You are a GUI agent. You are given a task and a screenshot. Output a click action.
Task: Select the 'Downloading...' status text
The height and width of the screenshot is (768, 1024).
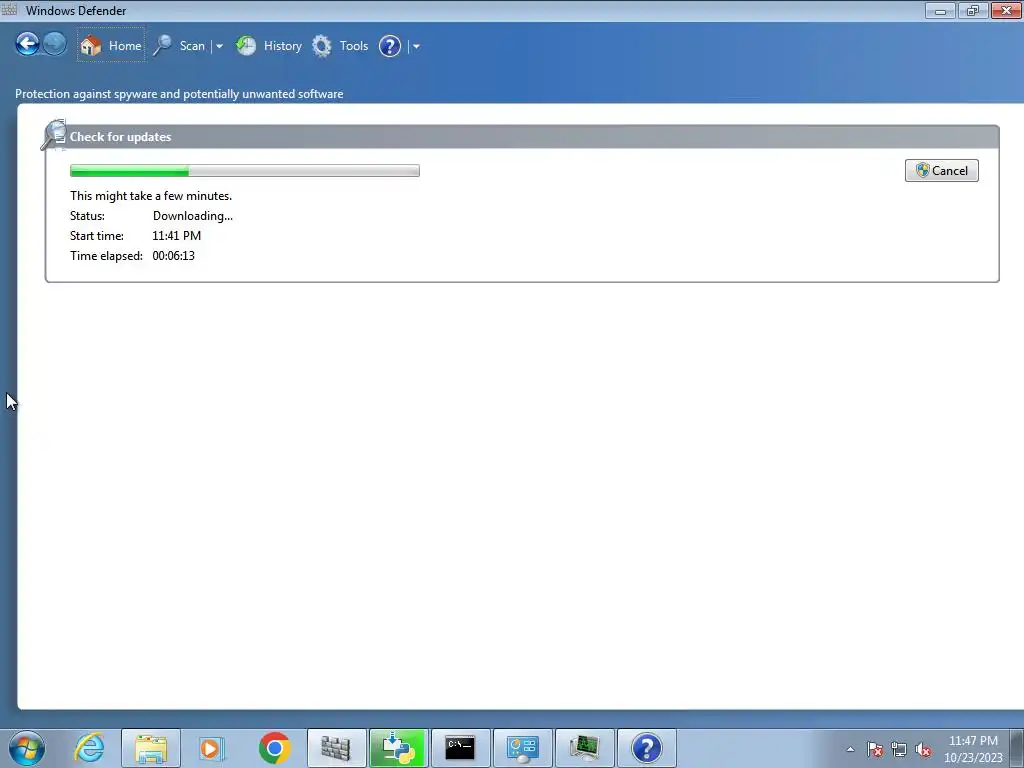[193, 216]
